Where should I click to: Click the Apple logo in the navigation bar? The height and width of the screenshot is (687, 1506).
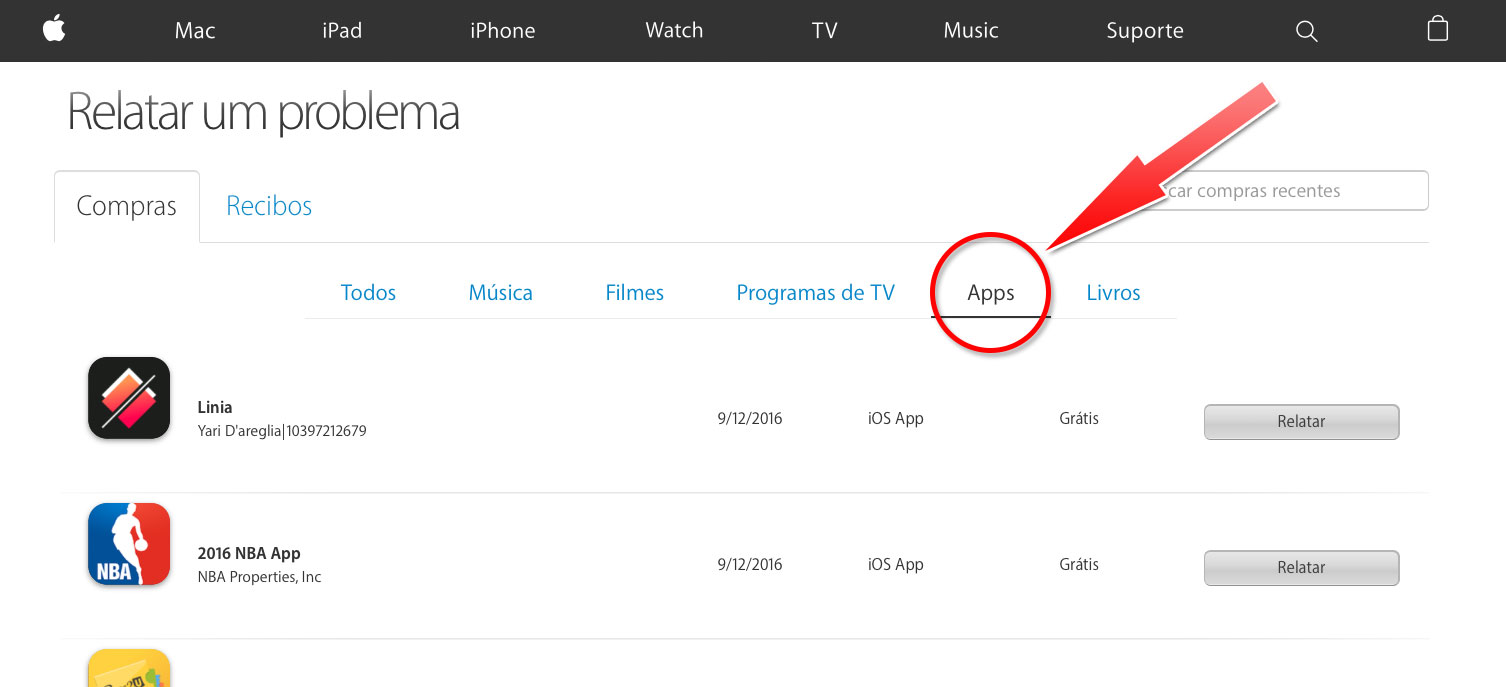54,29
